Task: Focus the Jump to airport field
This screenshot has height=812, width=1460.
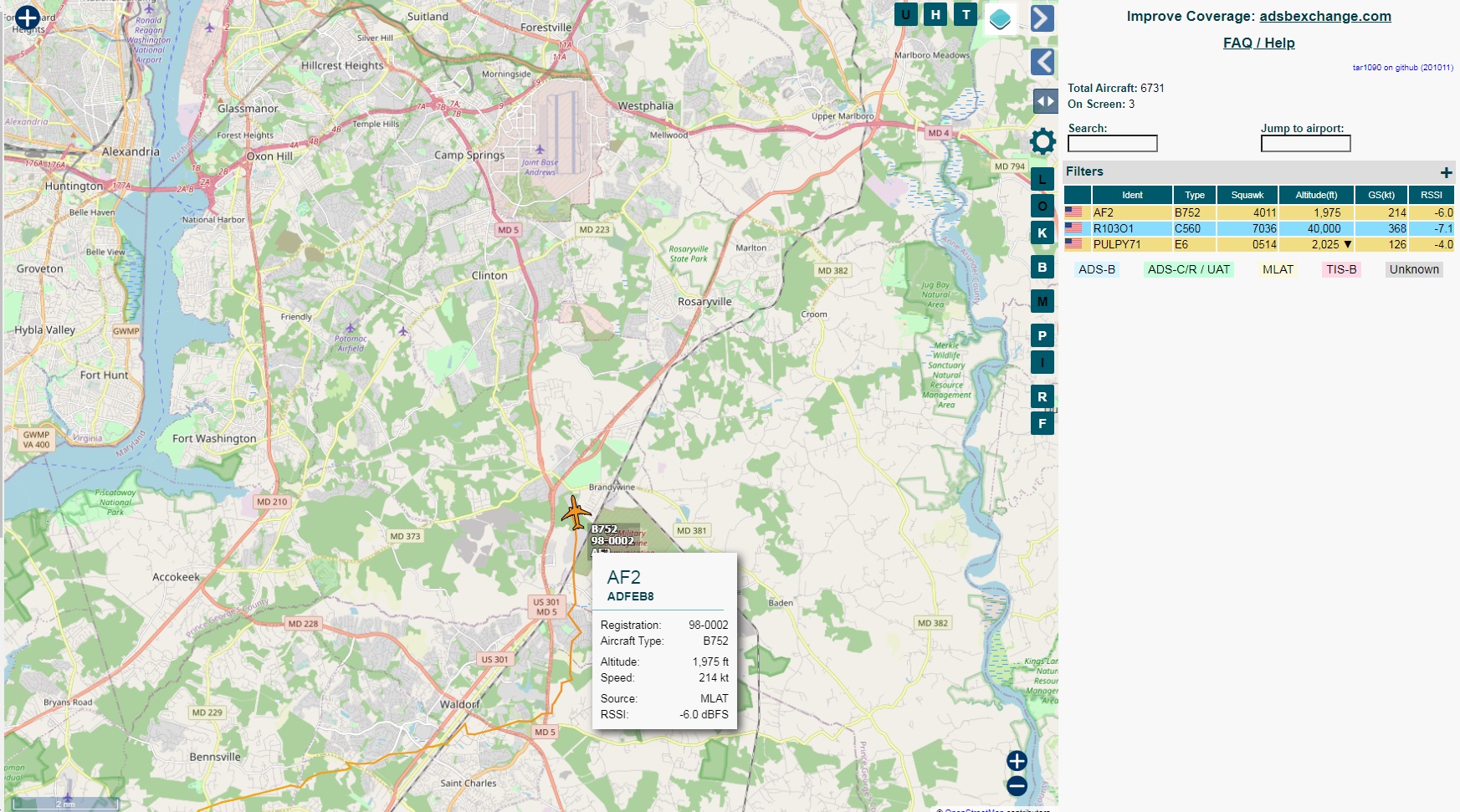Action: (1305, 144)
